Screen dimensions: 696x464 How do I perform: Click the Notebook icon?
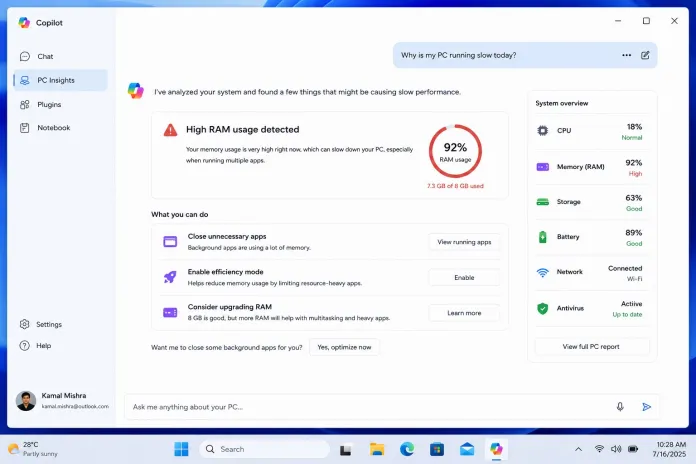(25, 128)
